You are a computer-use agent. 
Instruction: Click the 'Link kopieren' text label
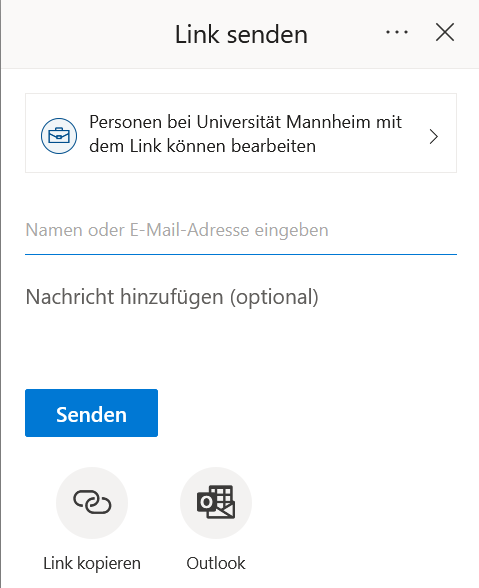(92, 563)
